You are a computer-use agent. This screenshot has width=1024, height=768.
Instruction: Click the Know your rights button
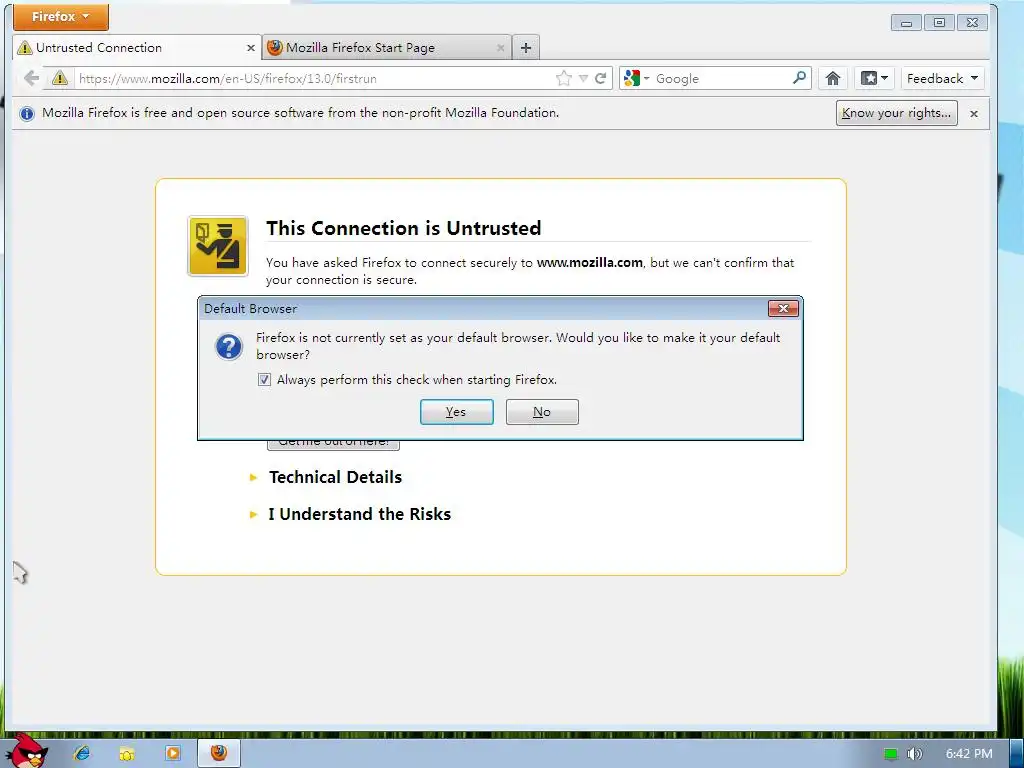point(897,113)
